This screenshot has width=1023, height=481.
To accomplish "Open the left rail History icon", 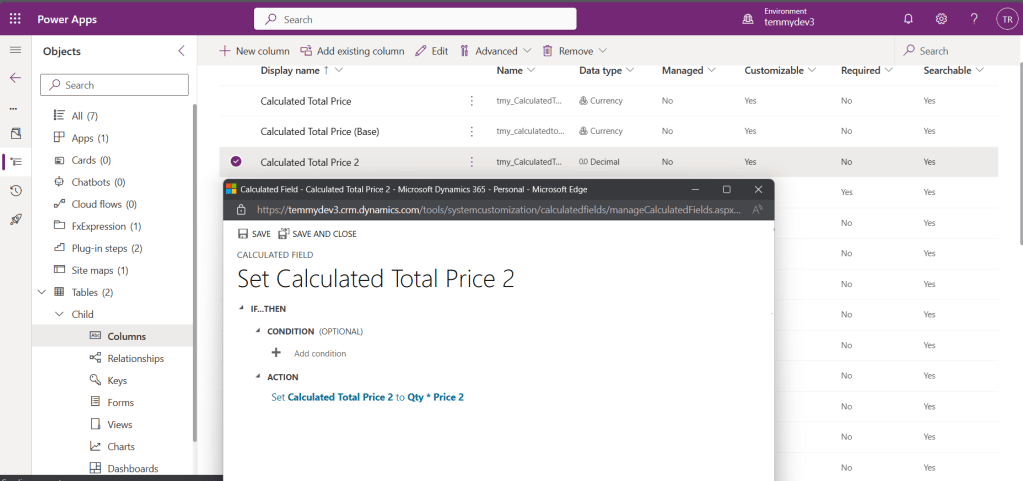I will (16, 191).
